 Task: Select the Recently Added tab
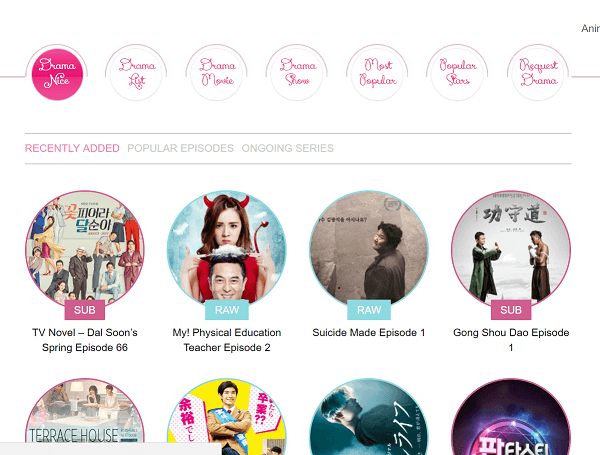(x=72, y=148)
